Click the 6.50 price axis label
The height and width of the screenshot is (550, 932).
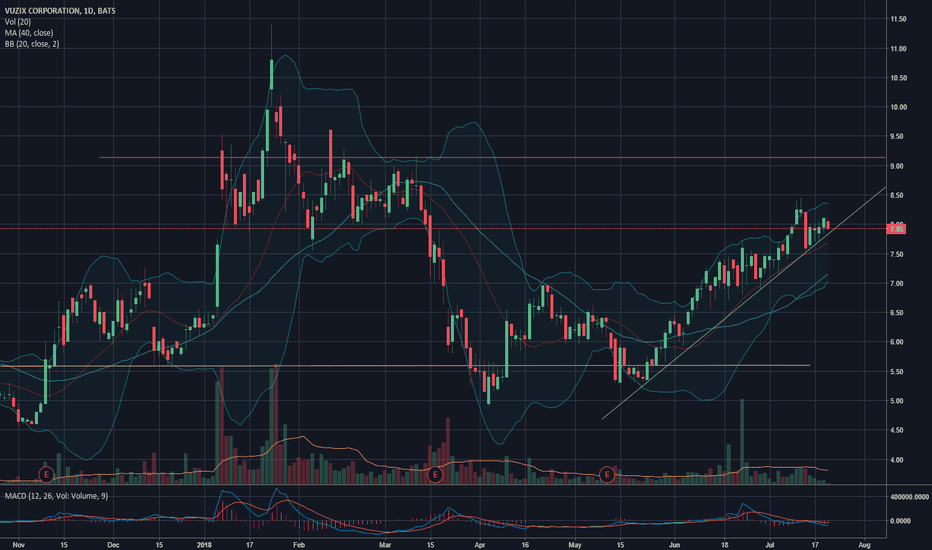896,312
